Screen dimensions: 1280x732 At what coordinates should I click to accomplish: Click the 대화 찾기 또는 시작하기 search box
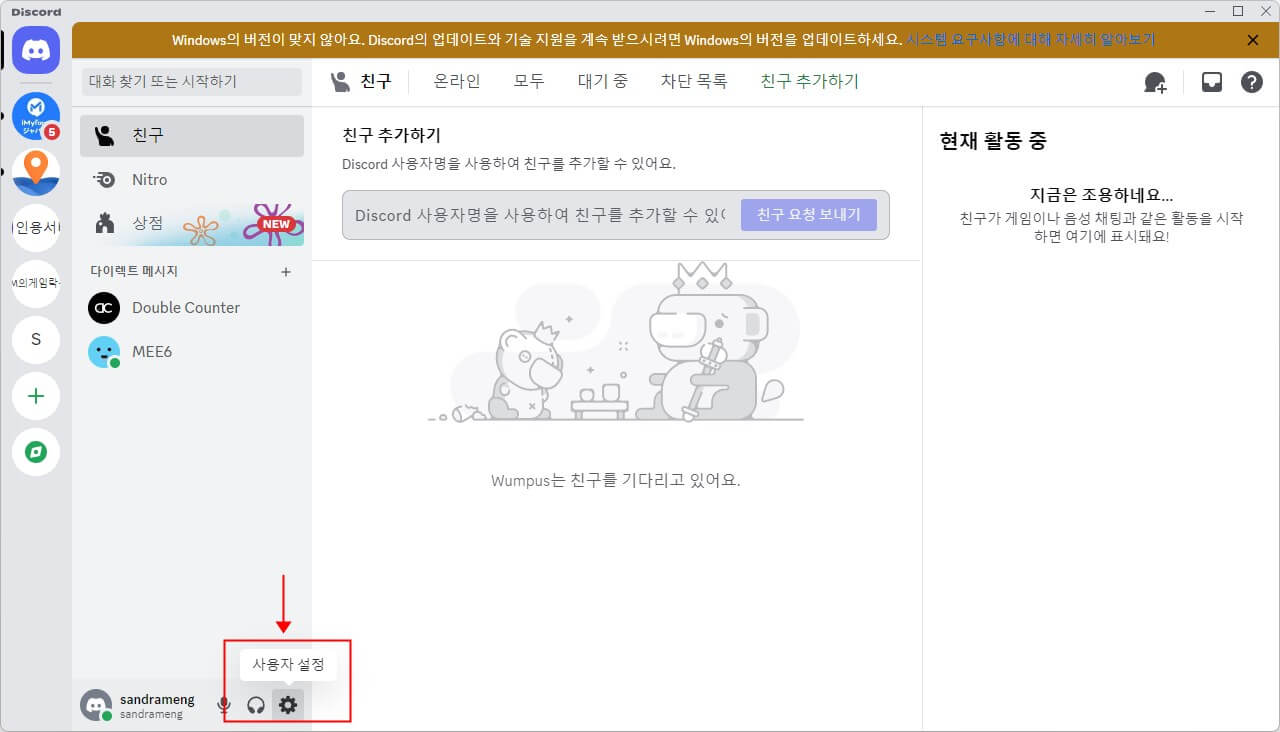click(192, 81)
